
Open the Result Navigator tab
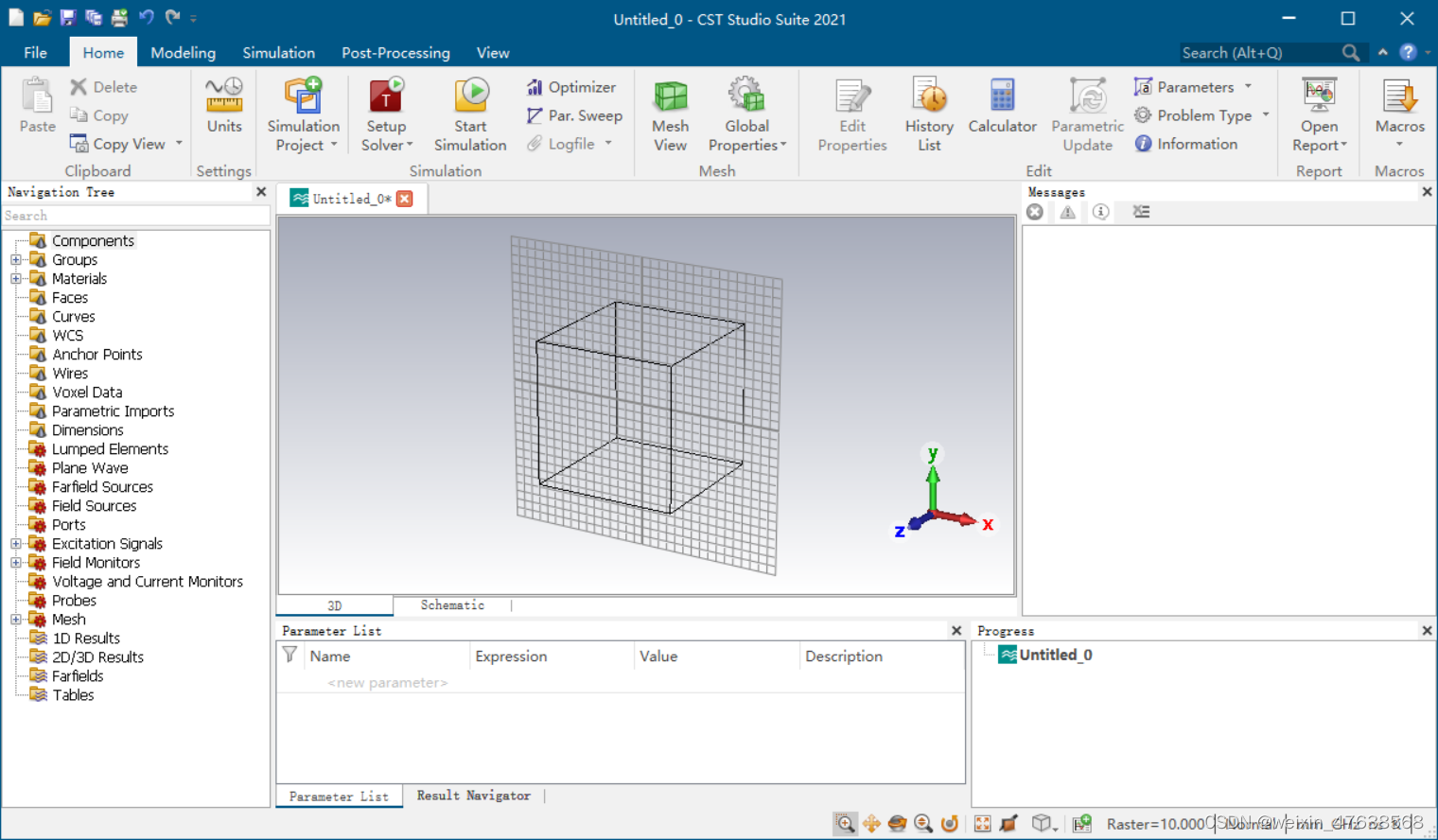[x=473, y=796]
